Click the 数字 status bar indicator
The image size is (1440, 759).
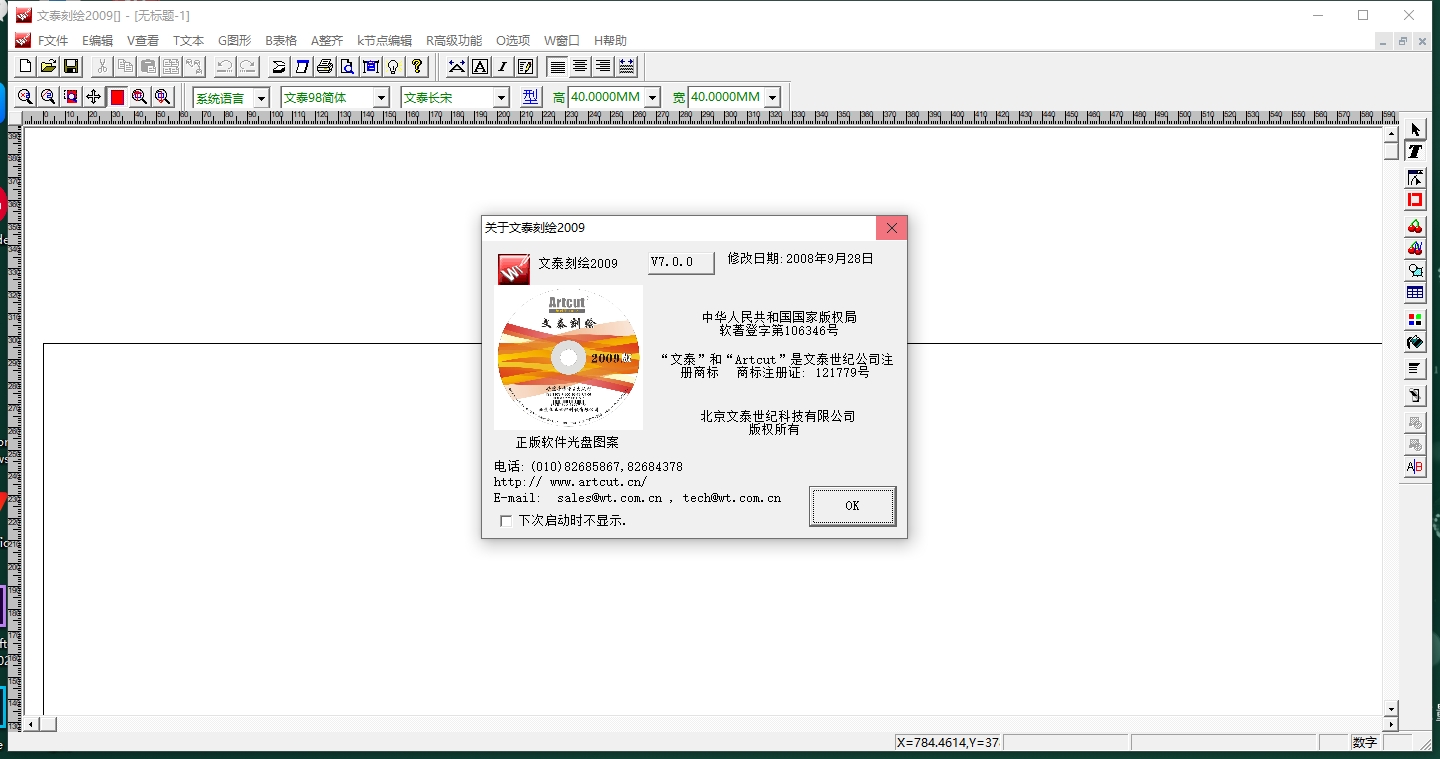click(1364, 742)
